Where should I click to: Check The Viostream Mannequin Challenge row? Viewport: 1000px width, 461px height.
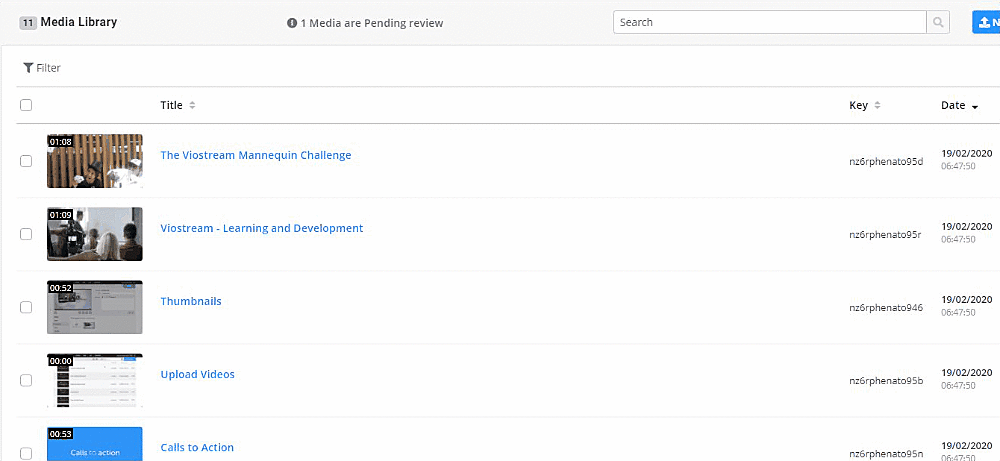point(26,161)
